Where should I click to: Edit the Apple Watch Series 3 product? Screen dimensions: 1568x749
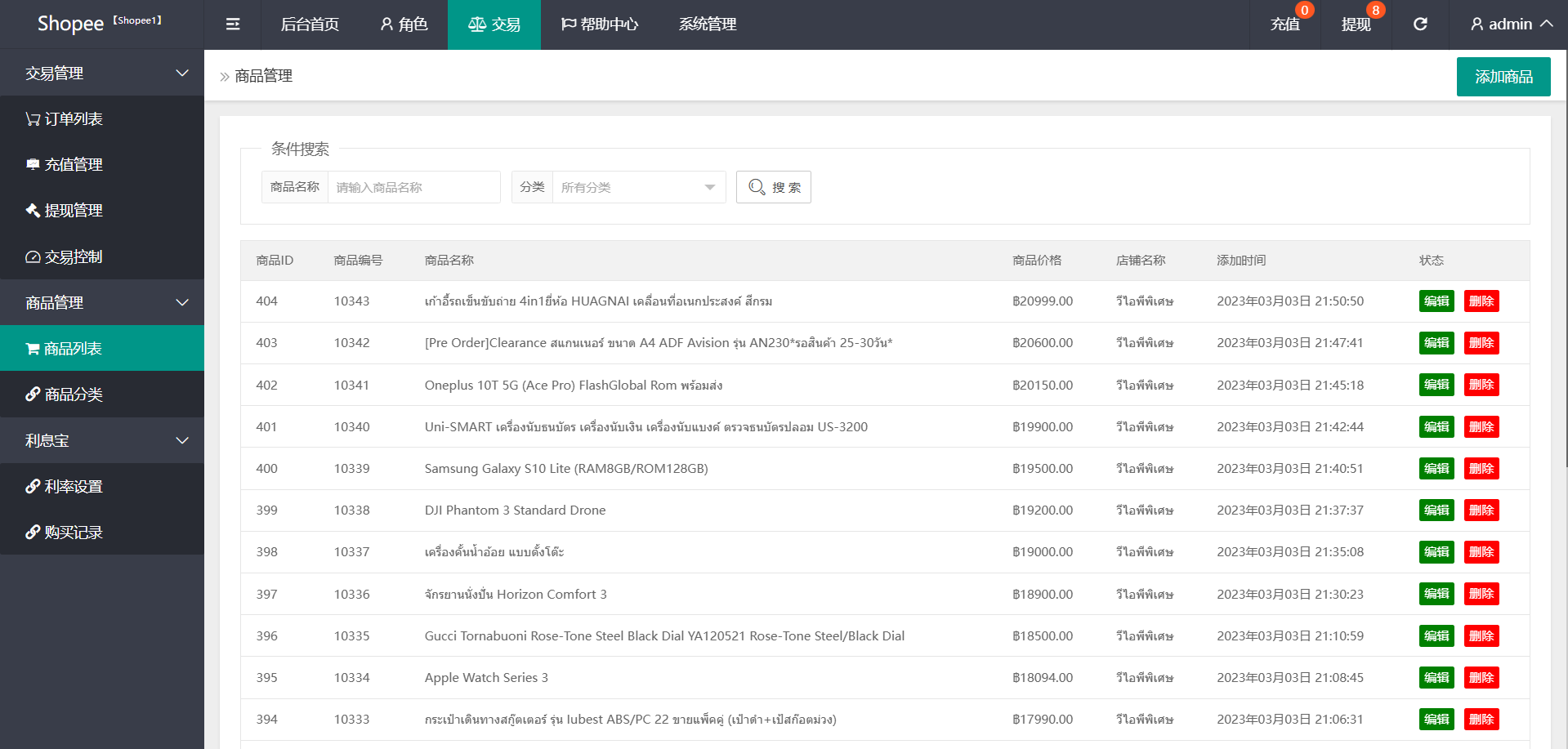coord(1436,678)
